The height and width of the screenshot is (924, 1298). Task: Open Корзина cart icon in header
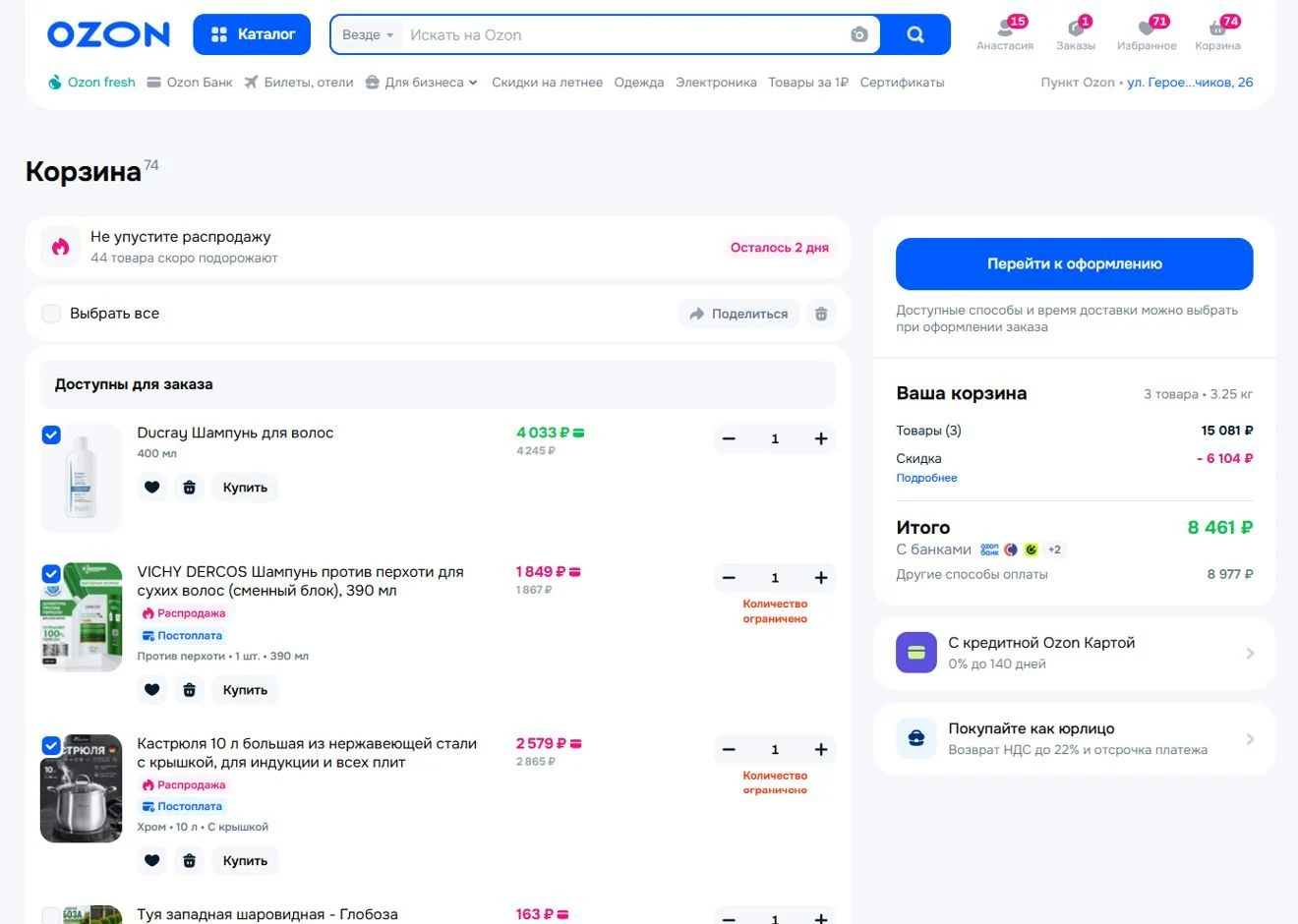(x=1217, y=33)
